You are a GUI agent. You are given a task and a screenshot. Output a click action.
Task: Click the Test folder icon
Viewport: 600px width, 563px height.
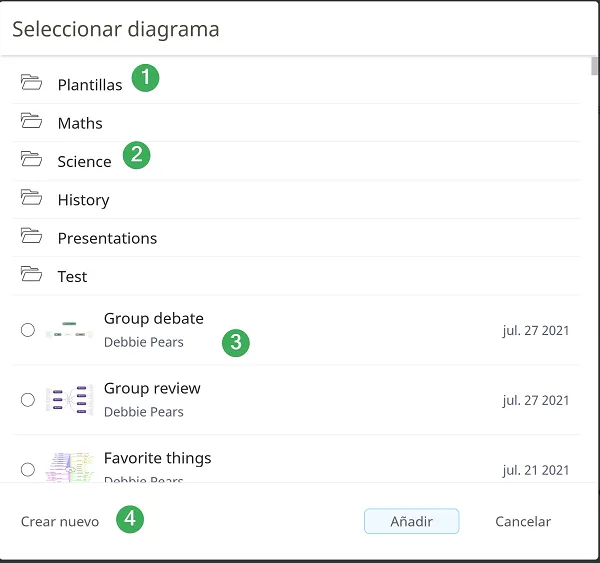click(31, 275)
